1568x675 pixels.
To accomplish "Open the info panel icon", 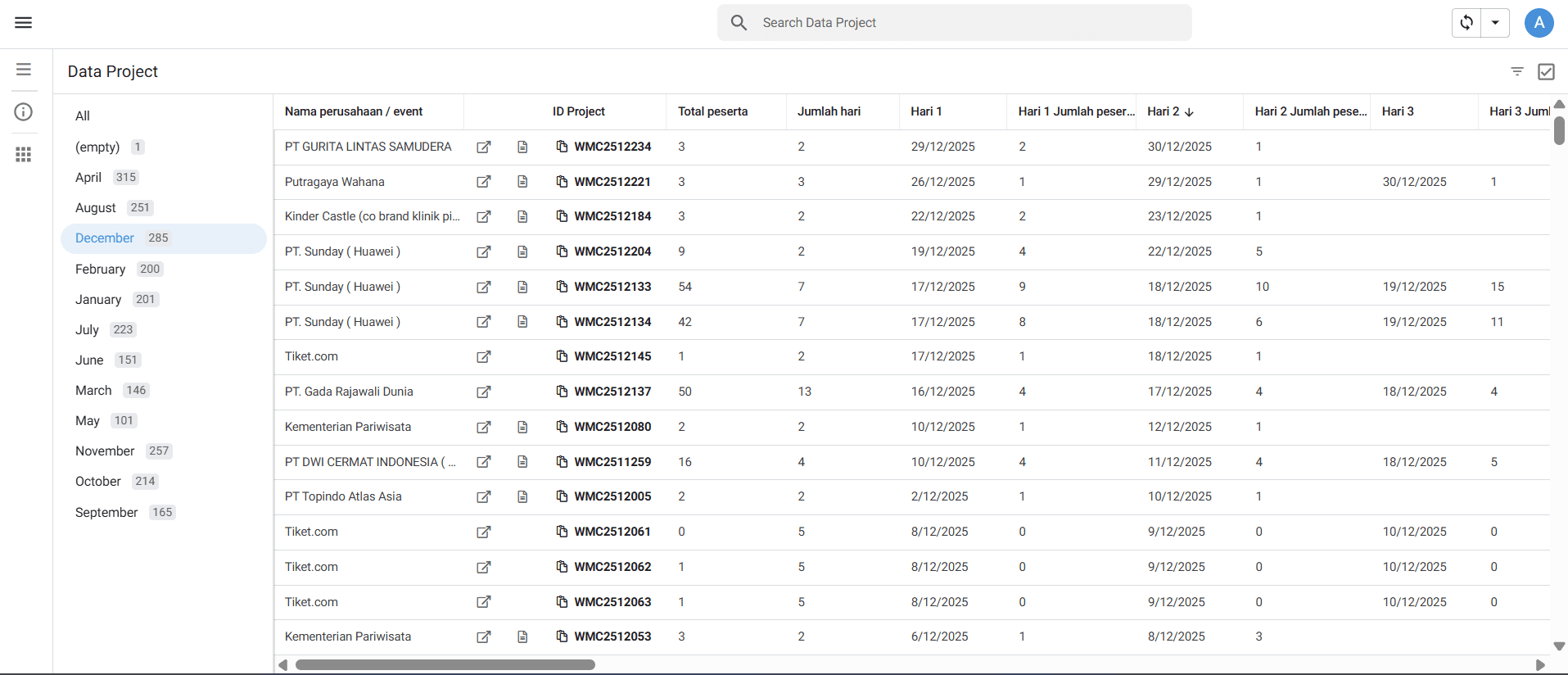I will coord(24,112).
